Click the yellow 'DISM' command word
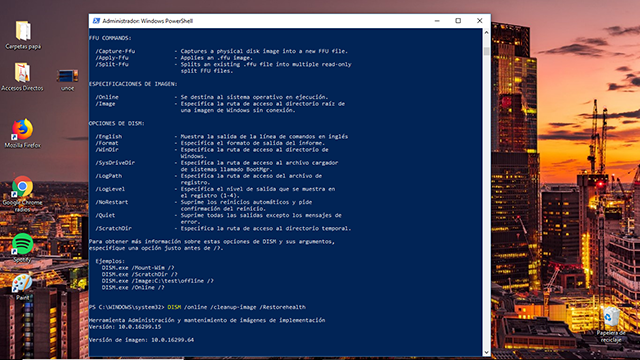Screen dimensions: 640x360 coord(174,307)
